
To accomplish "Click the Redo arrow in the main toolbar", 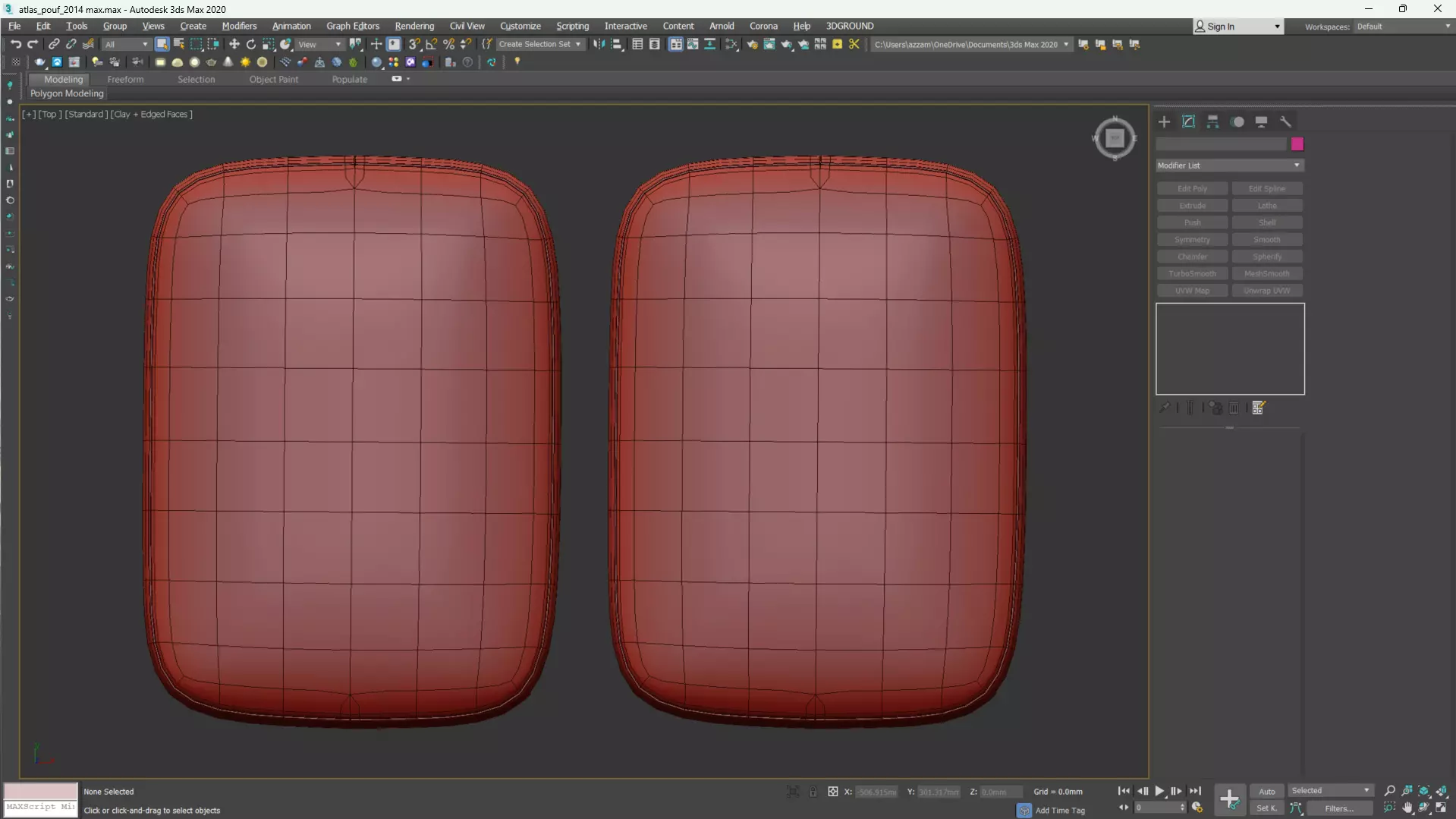I will click(33, 44).
